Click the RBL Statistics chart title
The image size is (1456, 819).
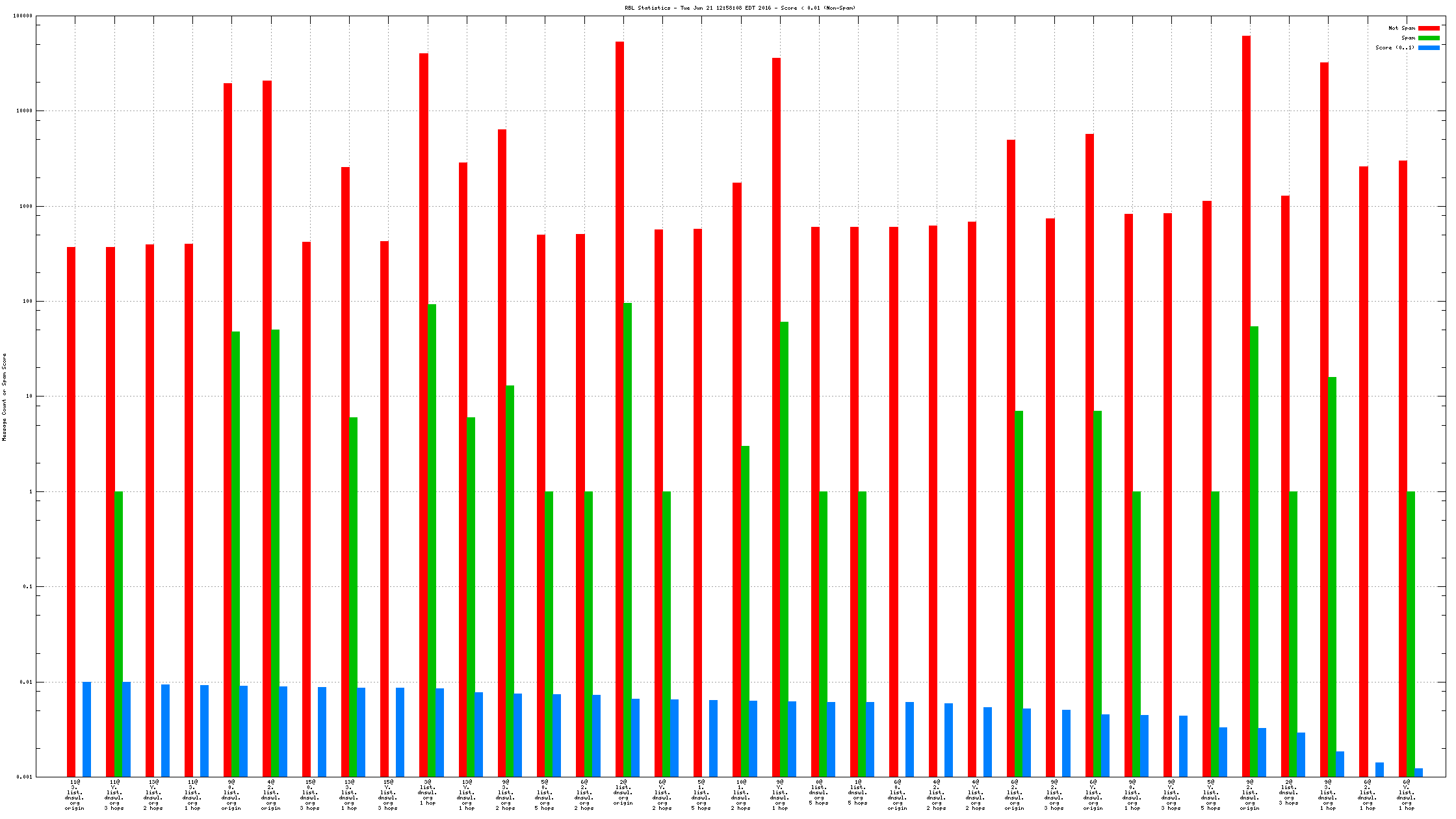[x=740, y=8]
